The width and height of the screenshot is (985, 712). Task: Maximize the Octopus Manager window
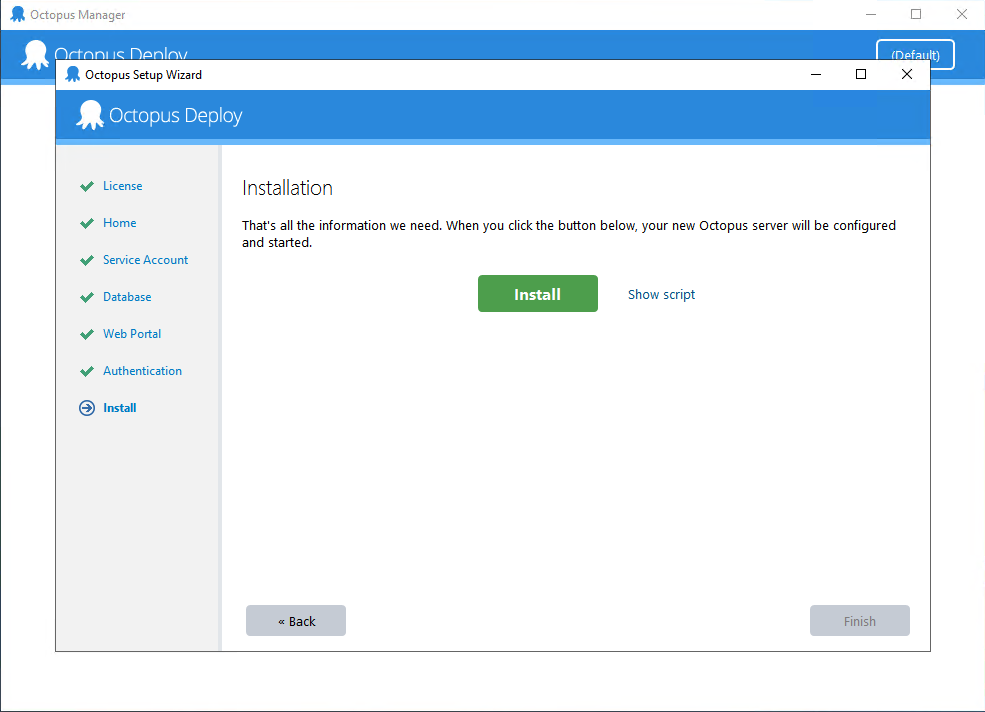tap(916, 14)
